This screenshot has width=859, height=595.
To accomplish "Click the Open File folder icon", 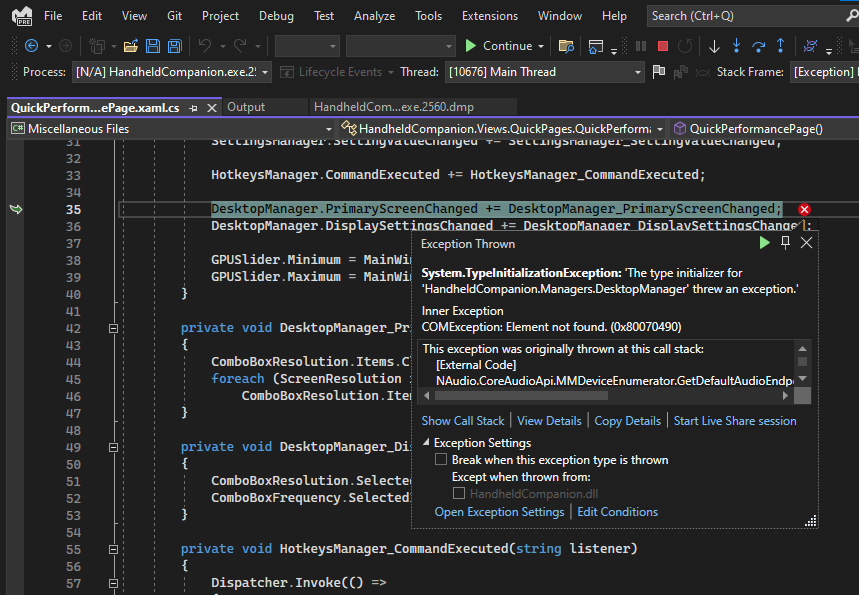I will coord(130,46).
